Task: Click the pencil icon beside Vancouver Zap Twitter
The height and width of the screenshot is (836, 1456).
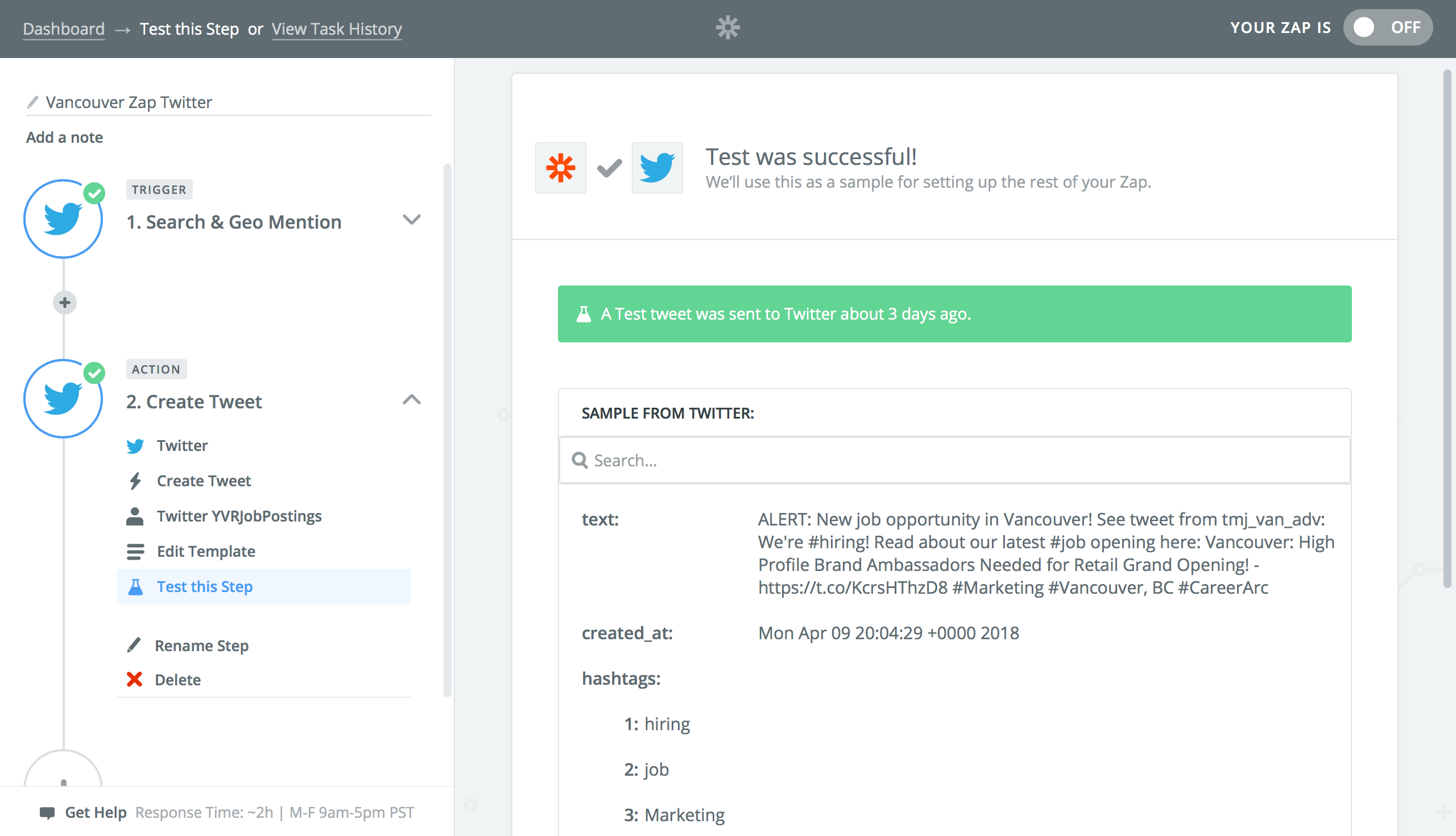Action: (33, 102)
